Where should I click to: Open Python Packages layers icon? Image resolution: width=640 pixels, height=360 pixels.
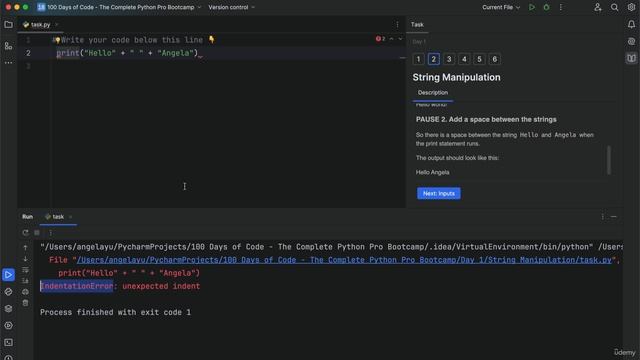[8, 309]
